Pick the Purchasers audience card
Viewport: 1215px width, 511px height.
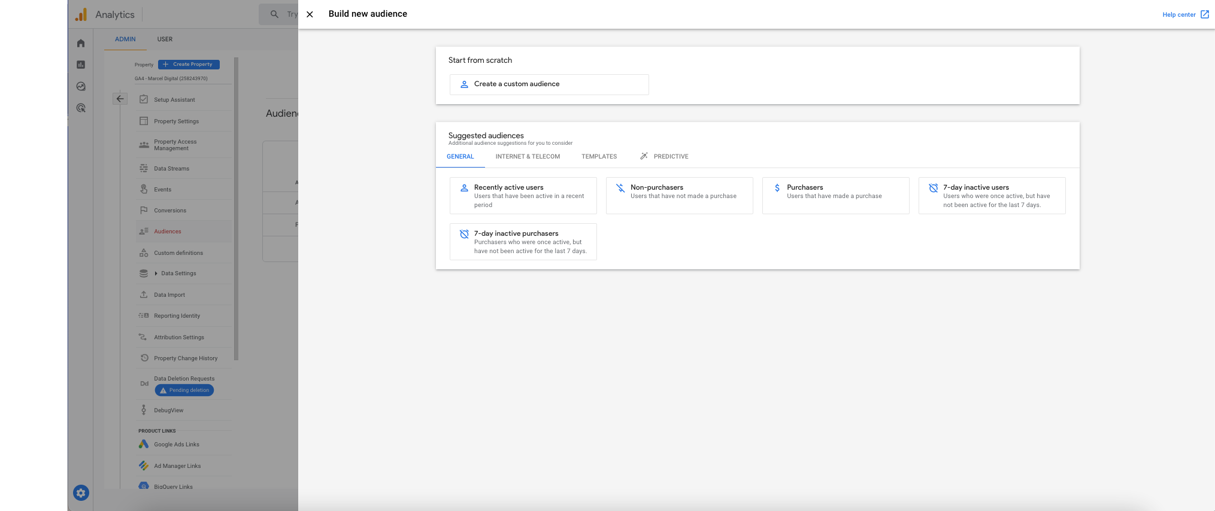835,196
